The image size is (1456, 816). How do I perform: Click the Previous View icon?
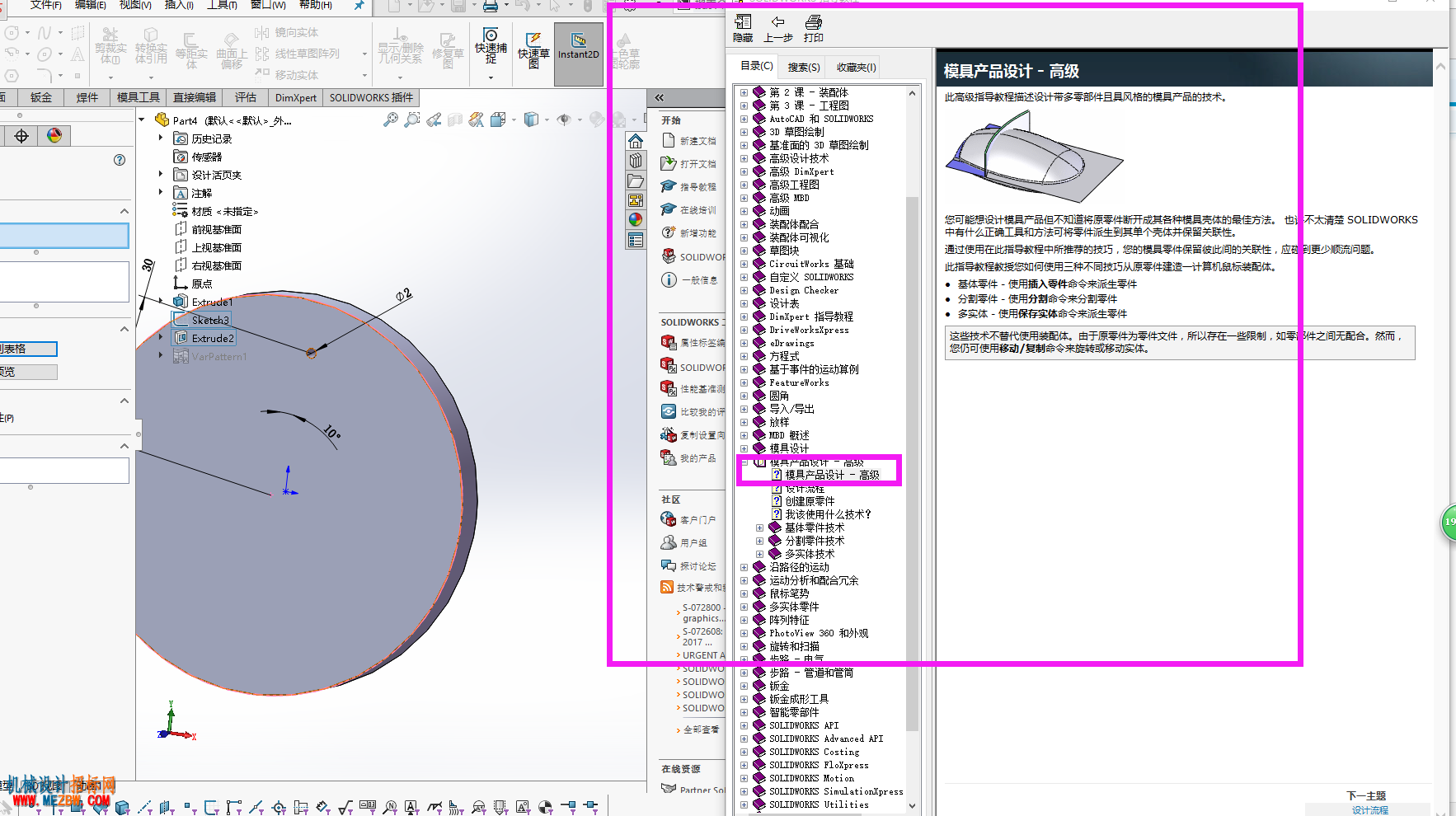tap(434, 120)
